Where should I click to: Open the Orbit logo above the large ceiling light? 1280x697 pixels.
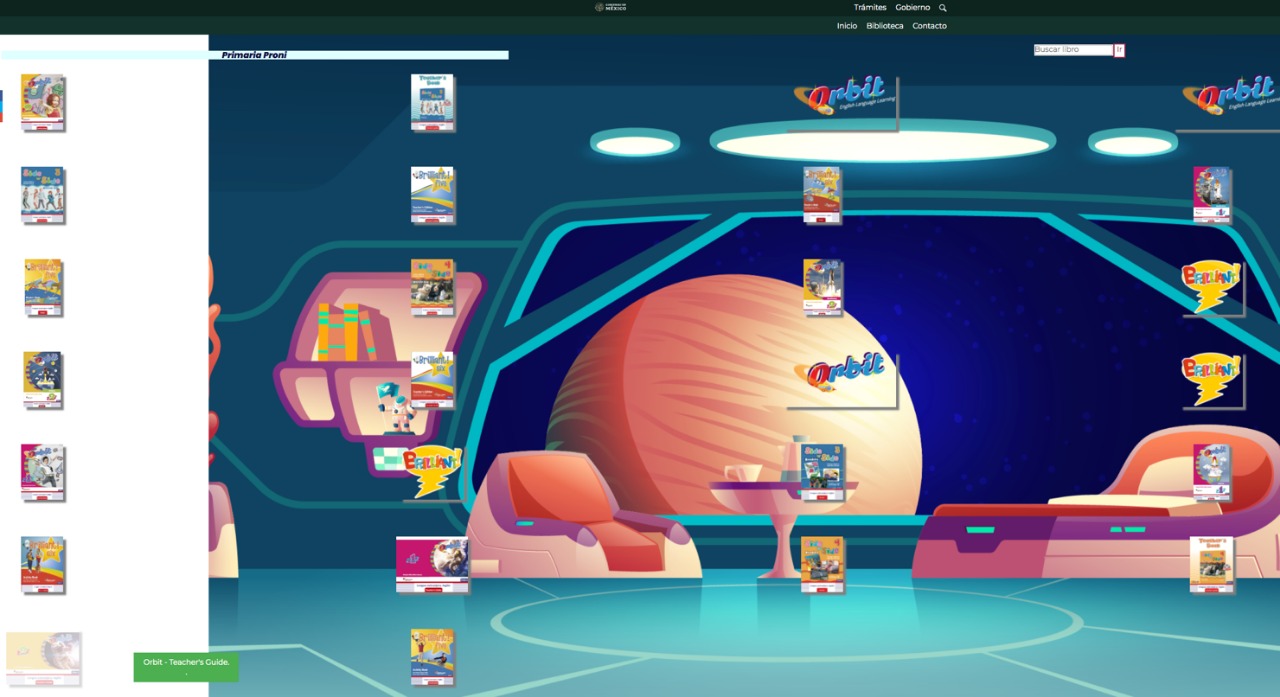click(845, 98)
